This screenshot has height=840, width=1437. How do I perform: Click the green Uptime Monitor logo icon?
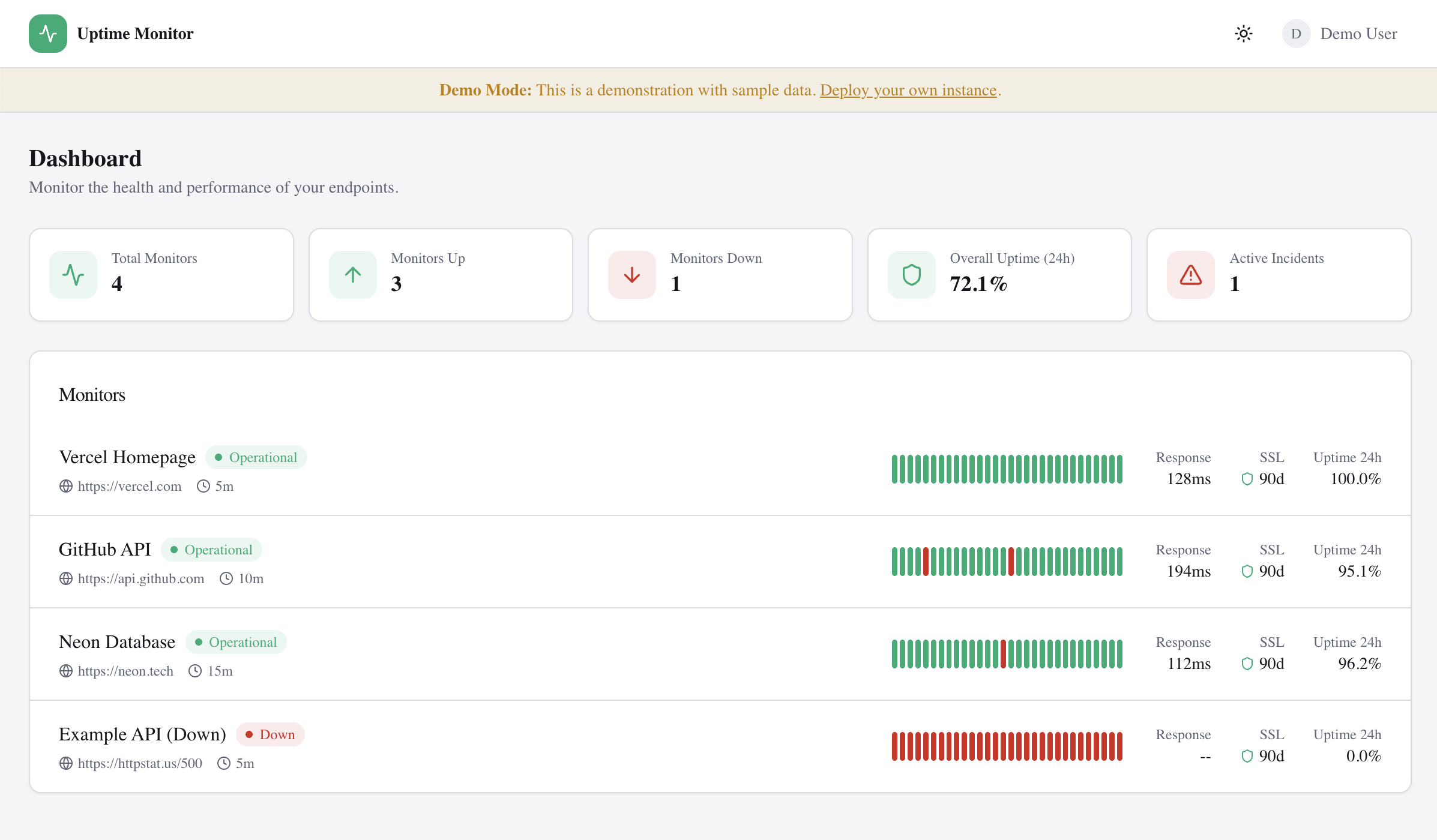pos(48,34)
